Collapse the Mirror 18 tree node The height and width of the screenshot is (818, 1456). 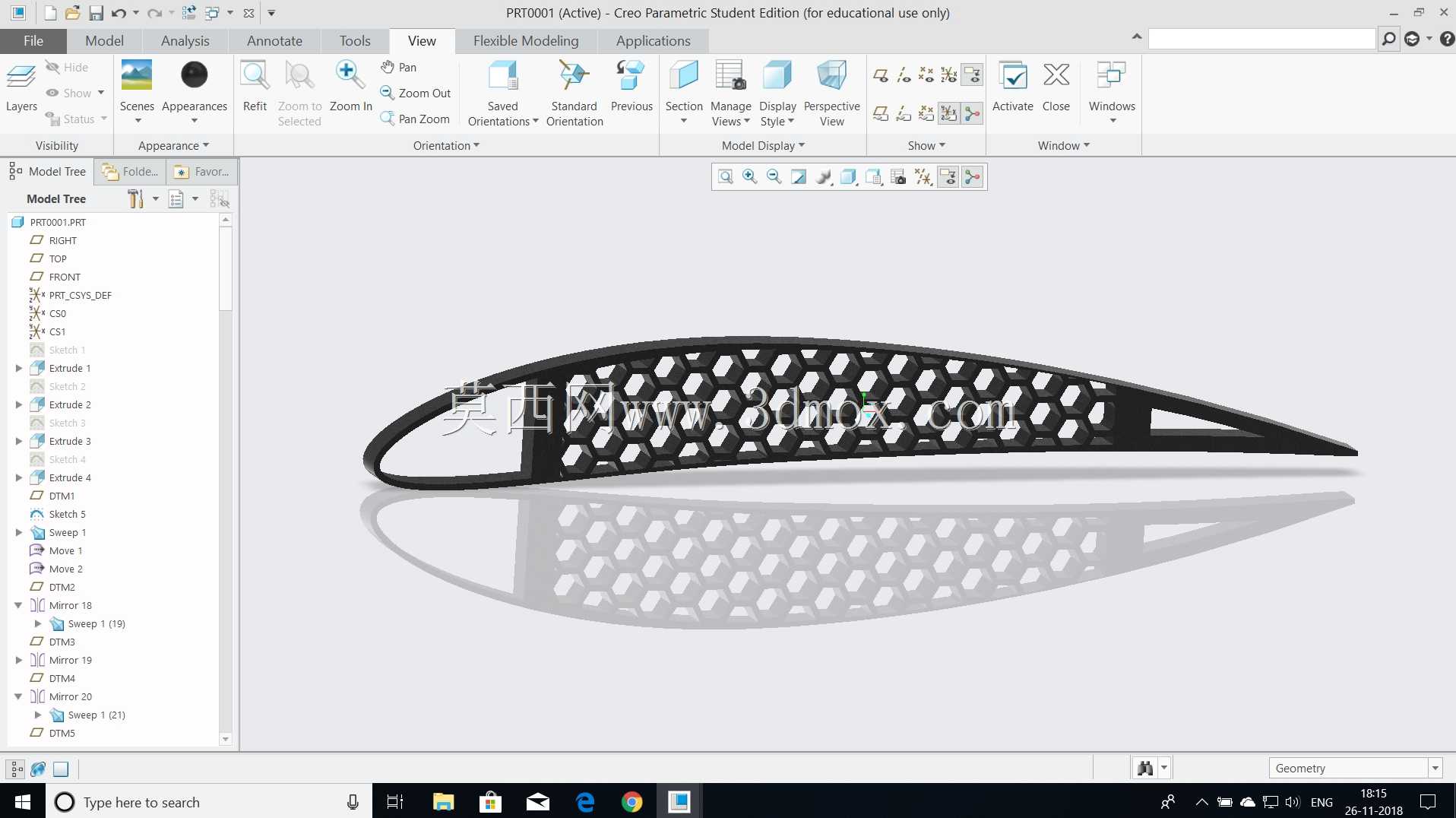pos(18,605)
